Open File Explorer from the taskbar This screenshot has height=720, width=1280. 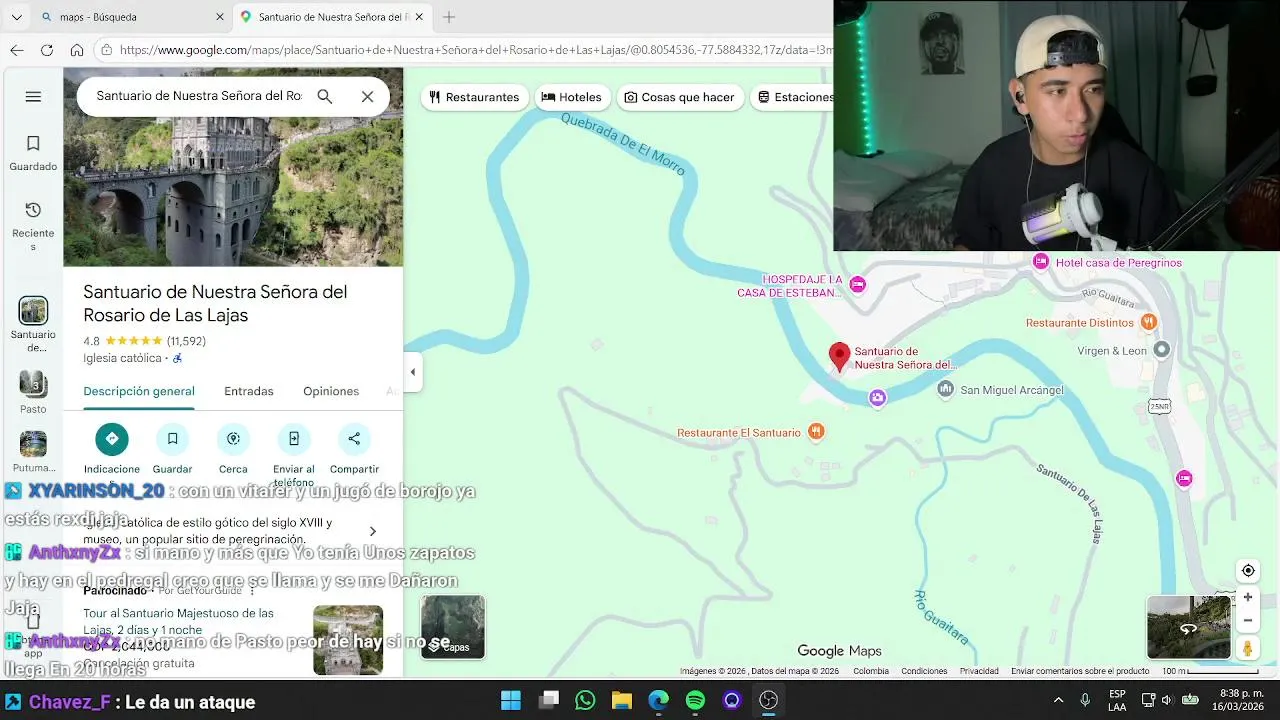point(621,700)
